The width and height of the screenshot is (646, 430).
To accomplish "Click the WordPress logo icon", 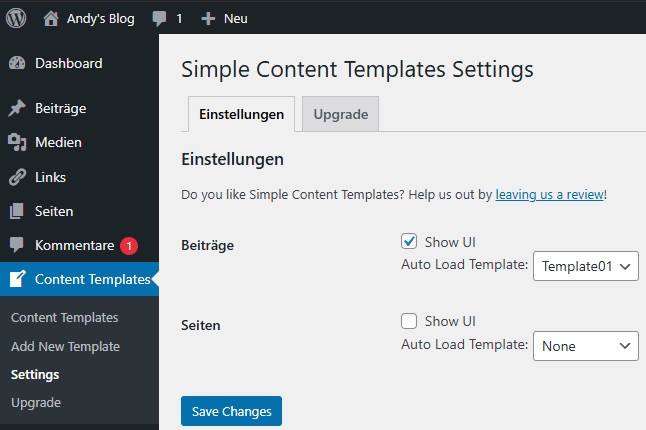I will pyautogui.click(x=17, y=18).
